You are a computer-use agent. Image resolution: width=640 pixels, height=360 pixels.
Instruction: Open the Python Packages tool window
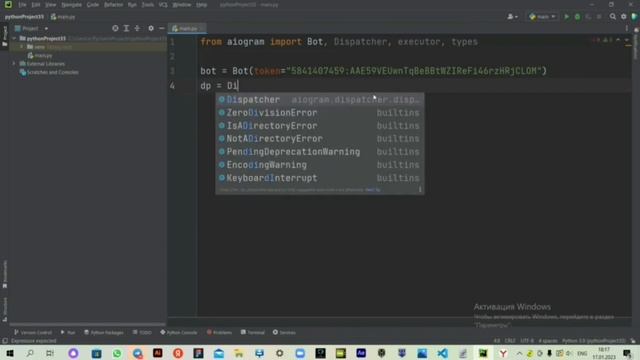coord(104,332)
